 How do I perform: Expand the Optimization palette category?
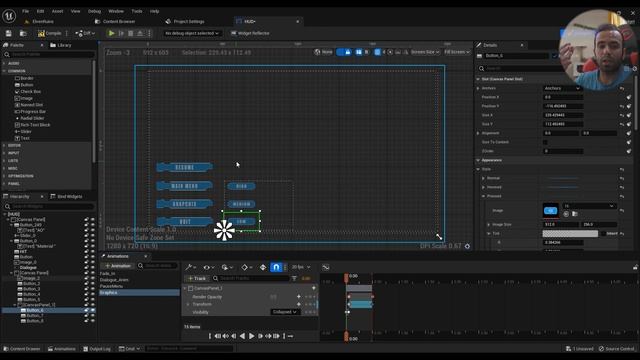4,176
